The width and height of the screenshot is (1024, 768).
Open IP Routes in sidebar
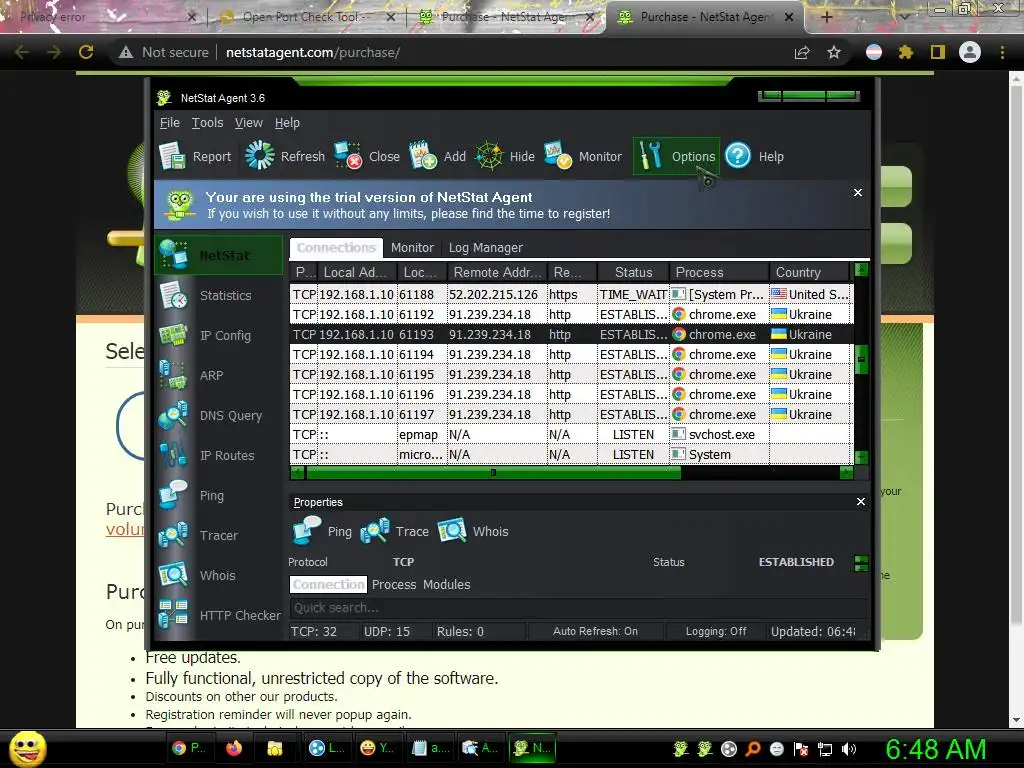[219, 455]
